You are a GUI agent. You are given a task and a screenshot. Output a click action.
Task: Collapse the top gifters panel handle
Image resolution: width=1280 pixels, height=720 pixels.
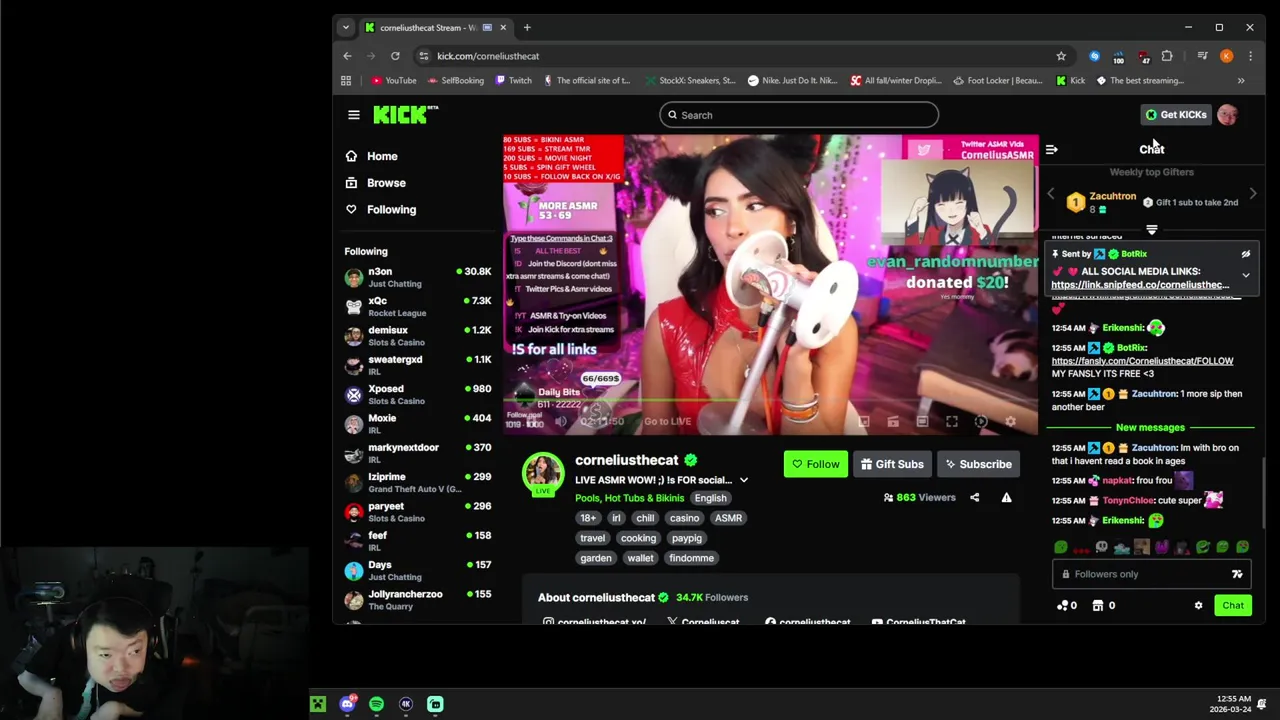pos(1152,230)
